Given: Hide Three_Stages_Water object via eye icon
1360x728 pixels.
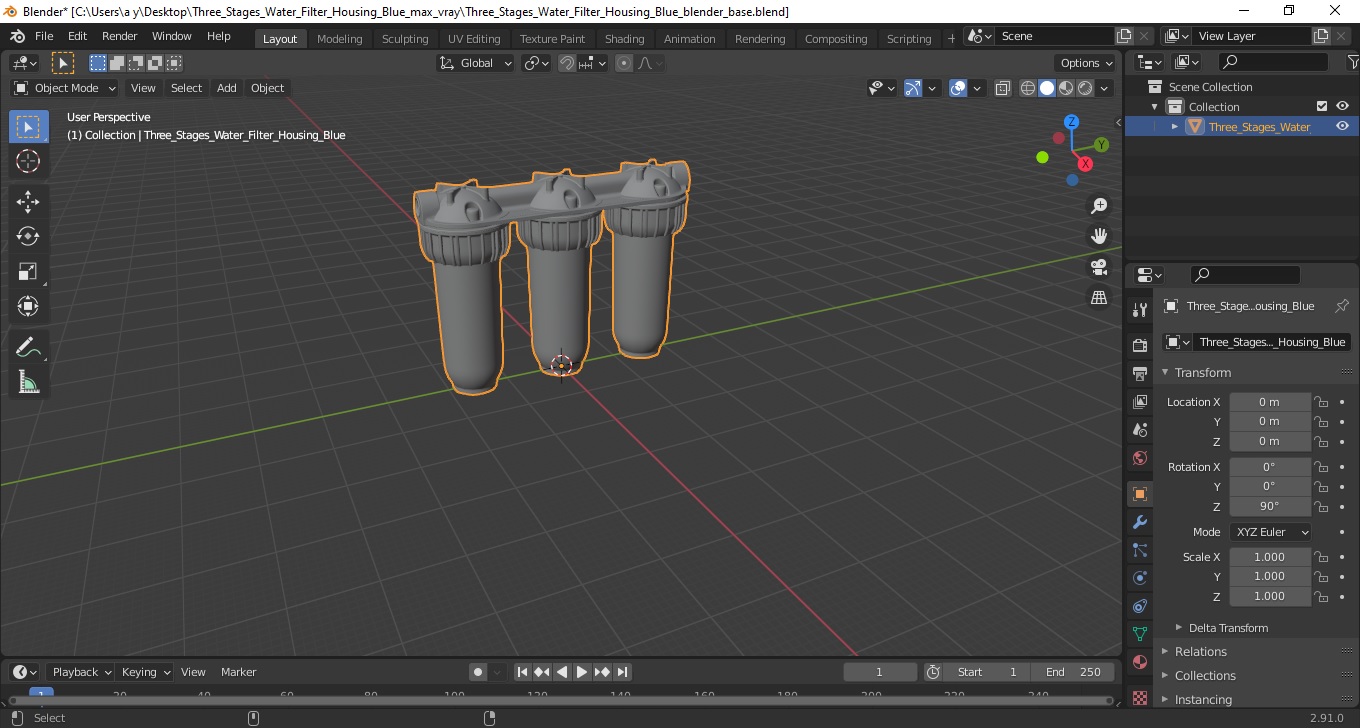Looking at the screenshot, I should coord(1342,126).
